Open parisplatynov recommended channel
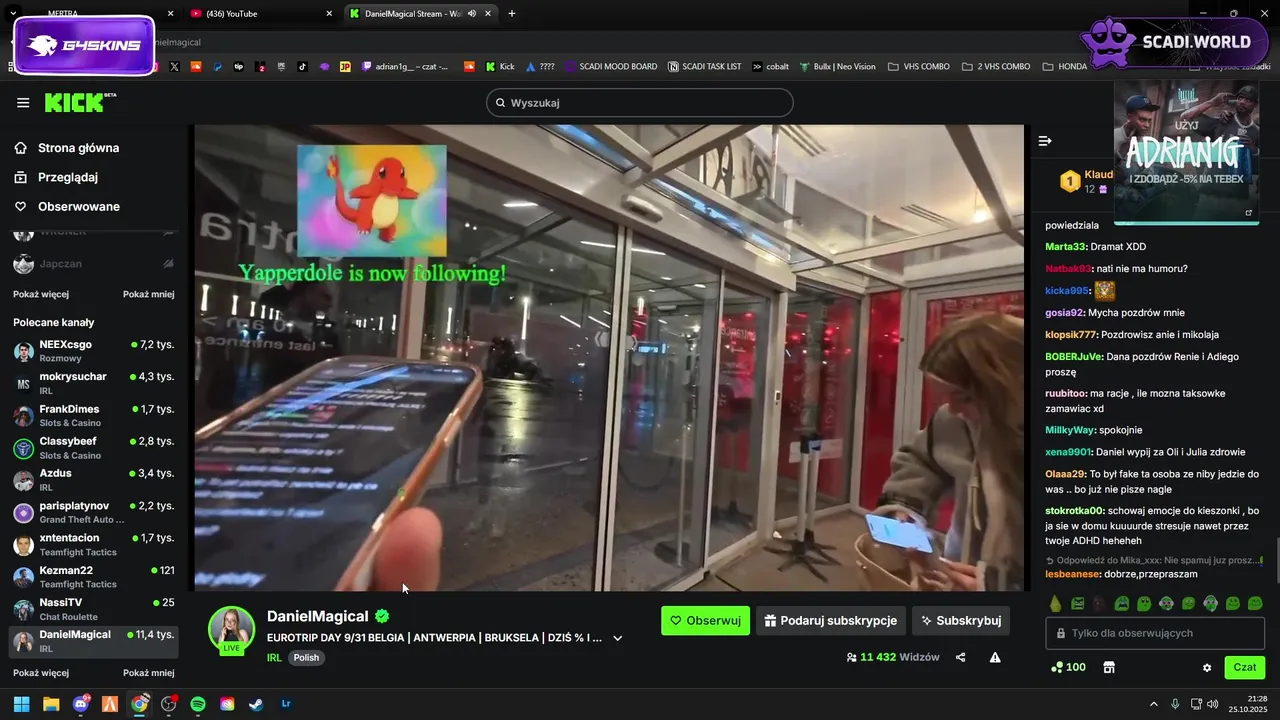Image resolution: width=1280 pixels, height=720 pixels. pos(94,513)
